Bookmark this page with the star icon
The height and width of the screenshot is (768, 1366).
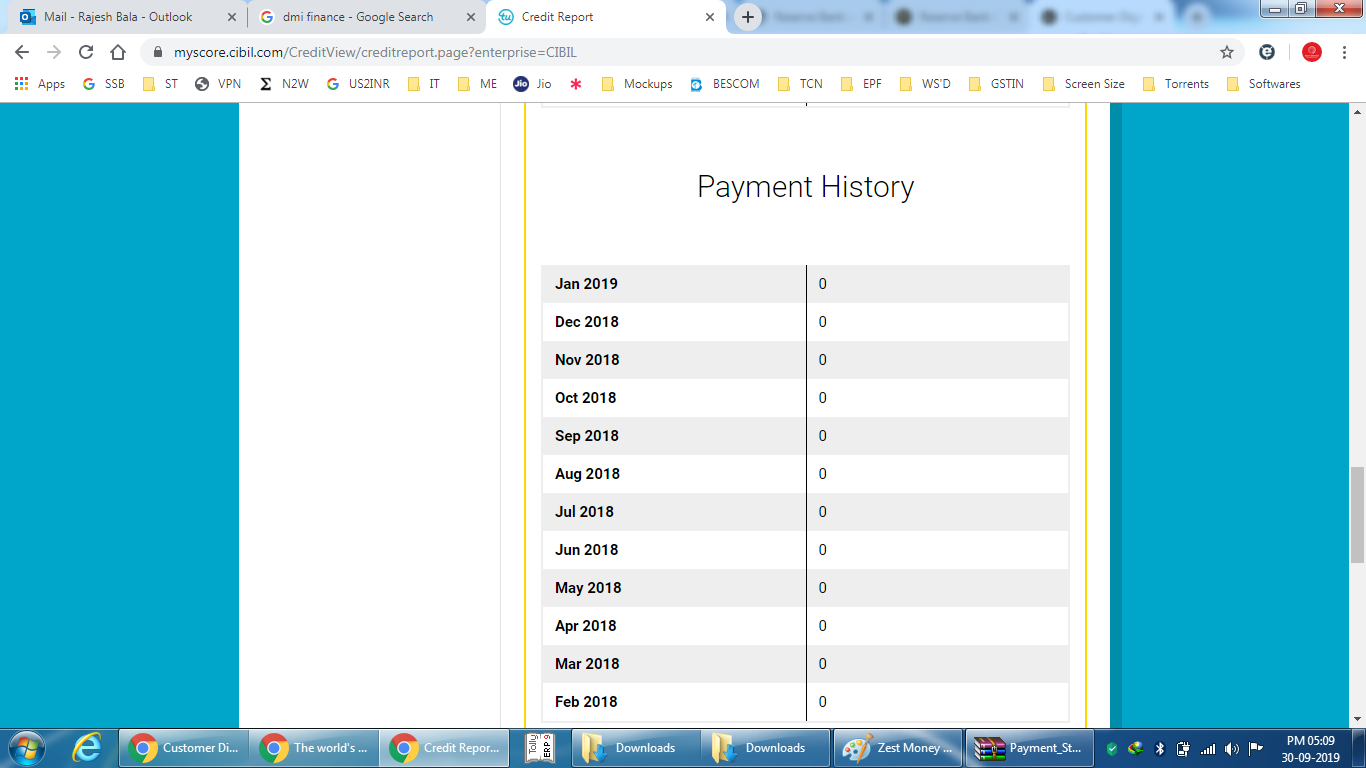(x=1227, y=52)
